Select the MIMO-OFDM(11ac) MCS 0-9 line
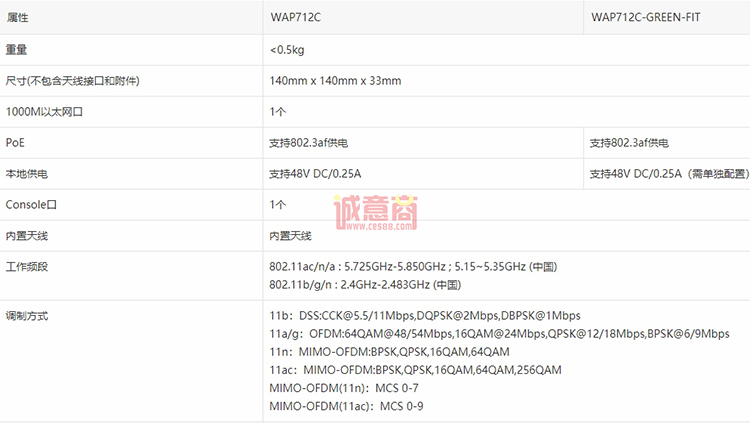 point(346,406)
